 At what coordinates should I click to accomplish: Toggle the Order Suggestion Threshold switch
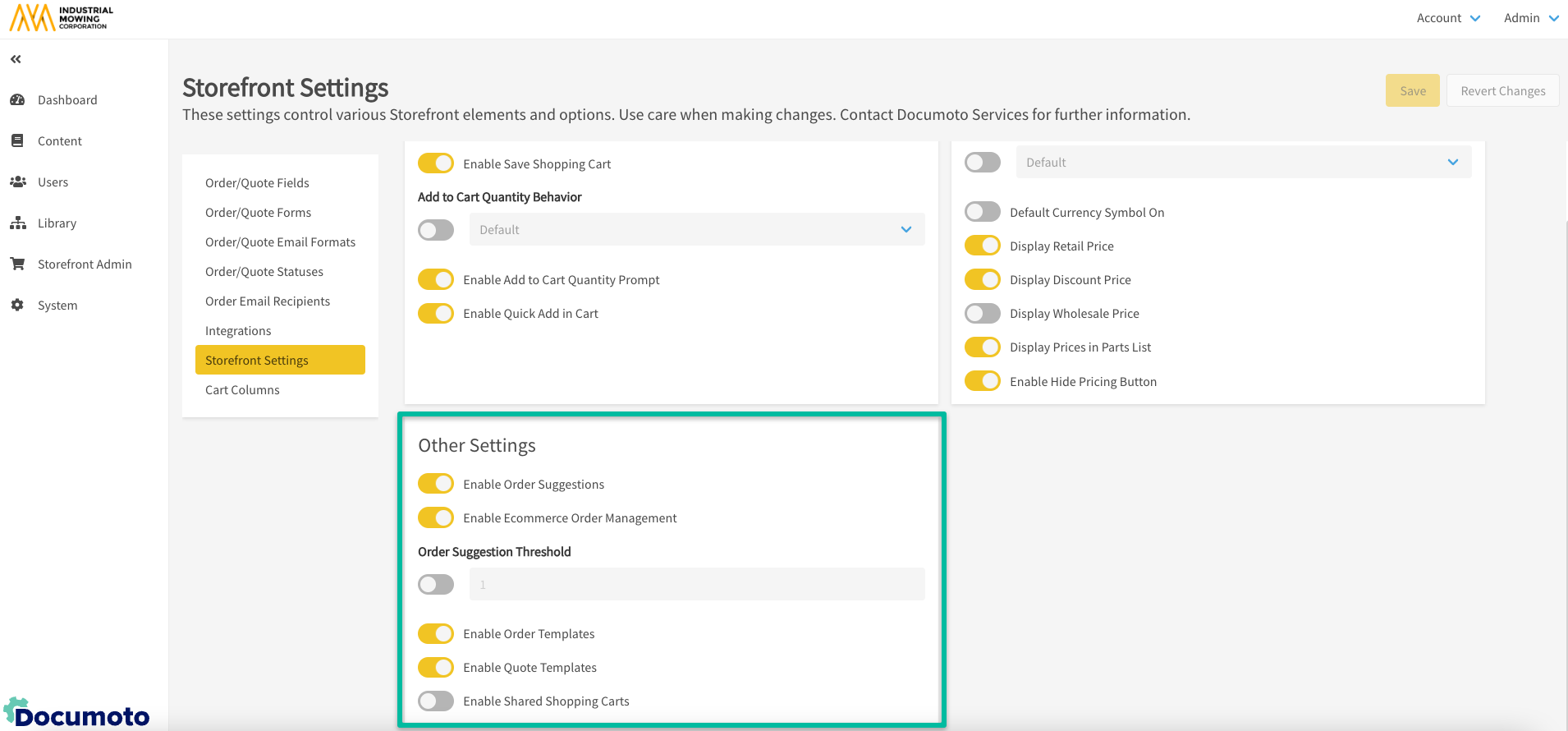pos(435,585)
